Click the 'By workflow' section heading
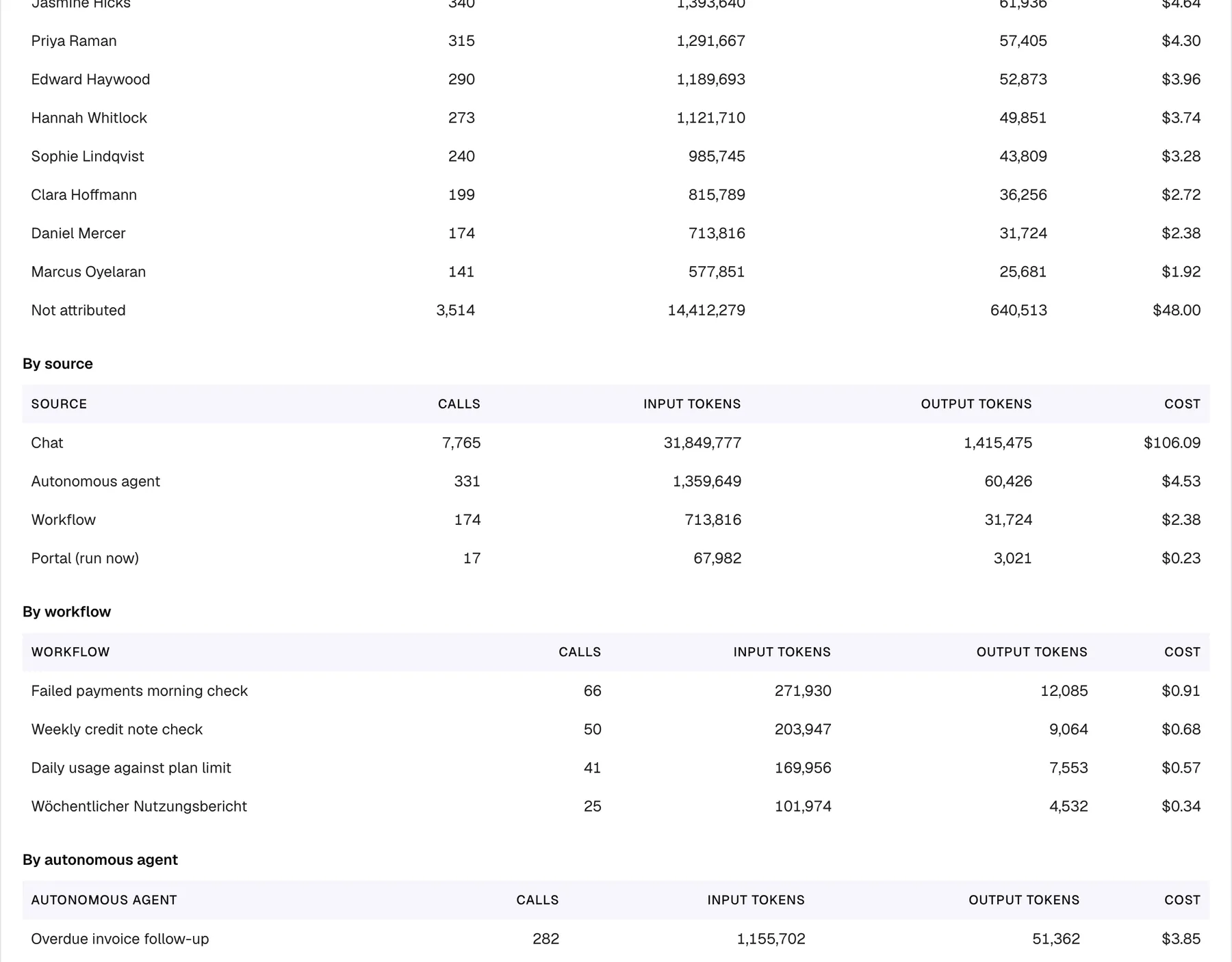The image size is (1232, 962). pyautogui.click(x=66, y=612)
